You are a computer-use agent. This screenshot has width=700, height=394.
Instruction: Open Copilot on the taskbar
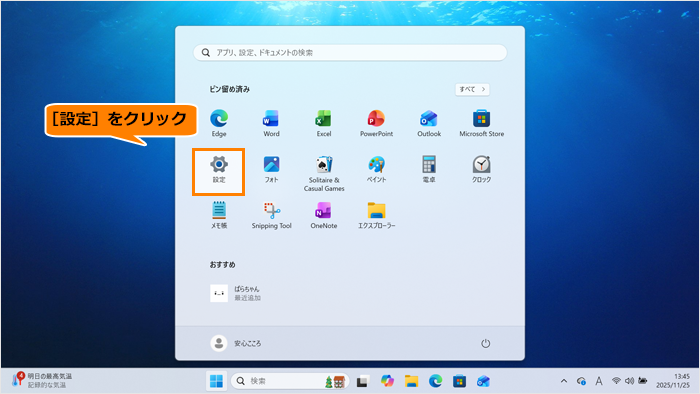point(387,381)
